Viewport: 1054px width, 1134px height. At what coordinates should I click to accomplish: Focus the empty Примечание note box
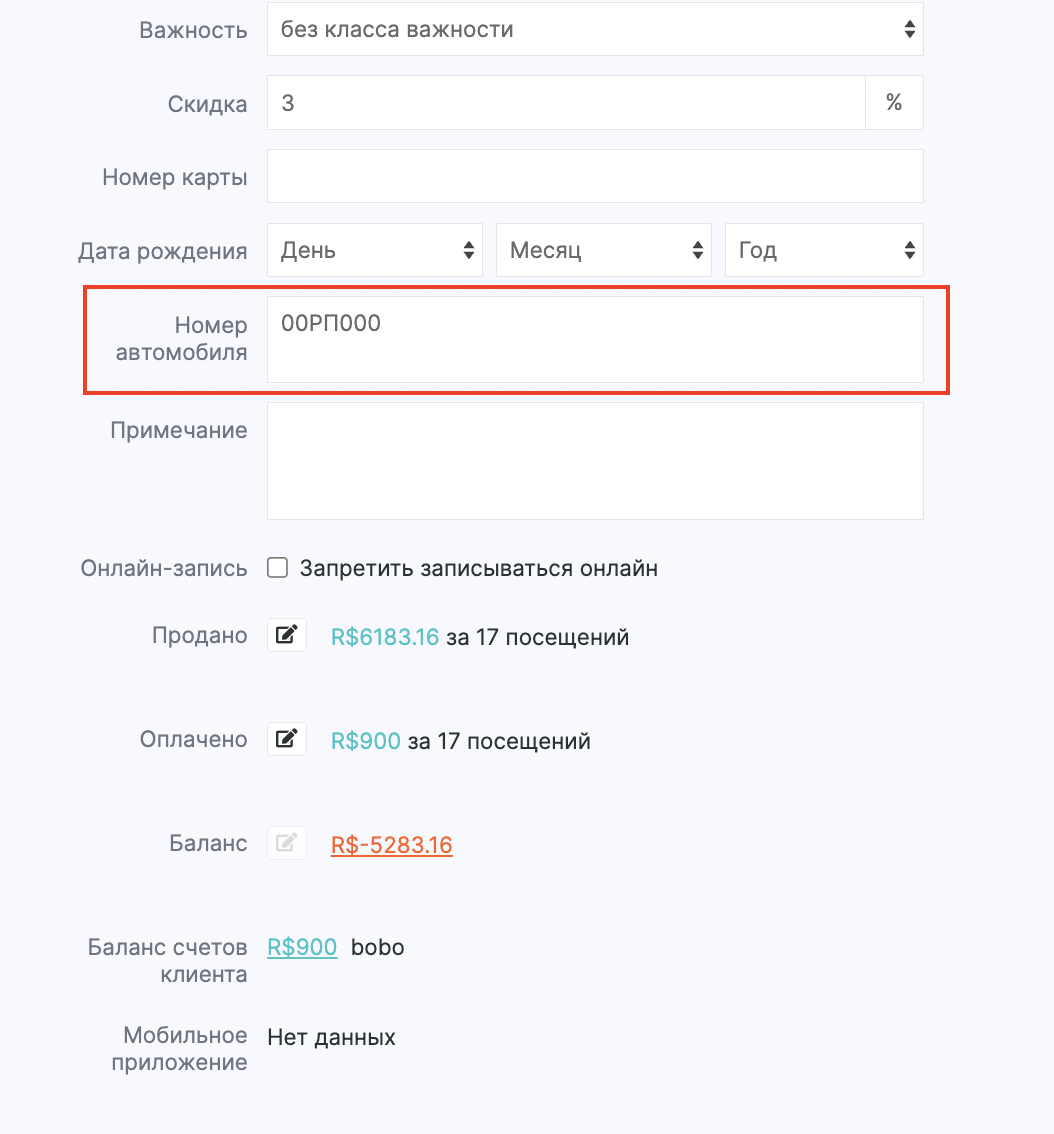click(594, 461)
